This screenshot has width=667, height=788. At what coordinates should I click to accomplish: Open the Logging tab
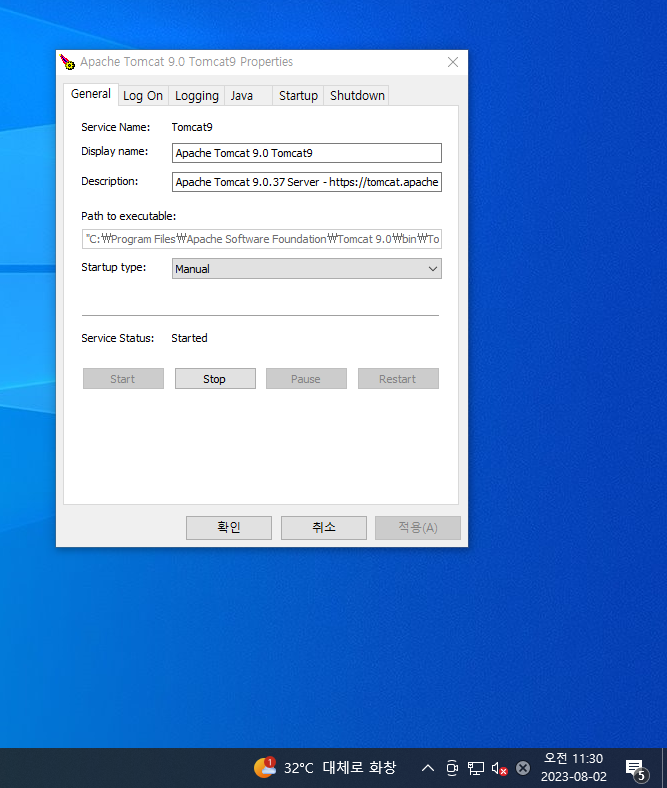point(197,95)
